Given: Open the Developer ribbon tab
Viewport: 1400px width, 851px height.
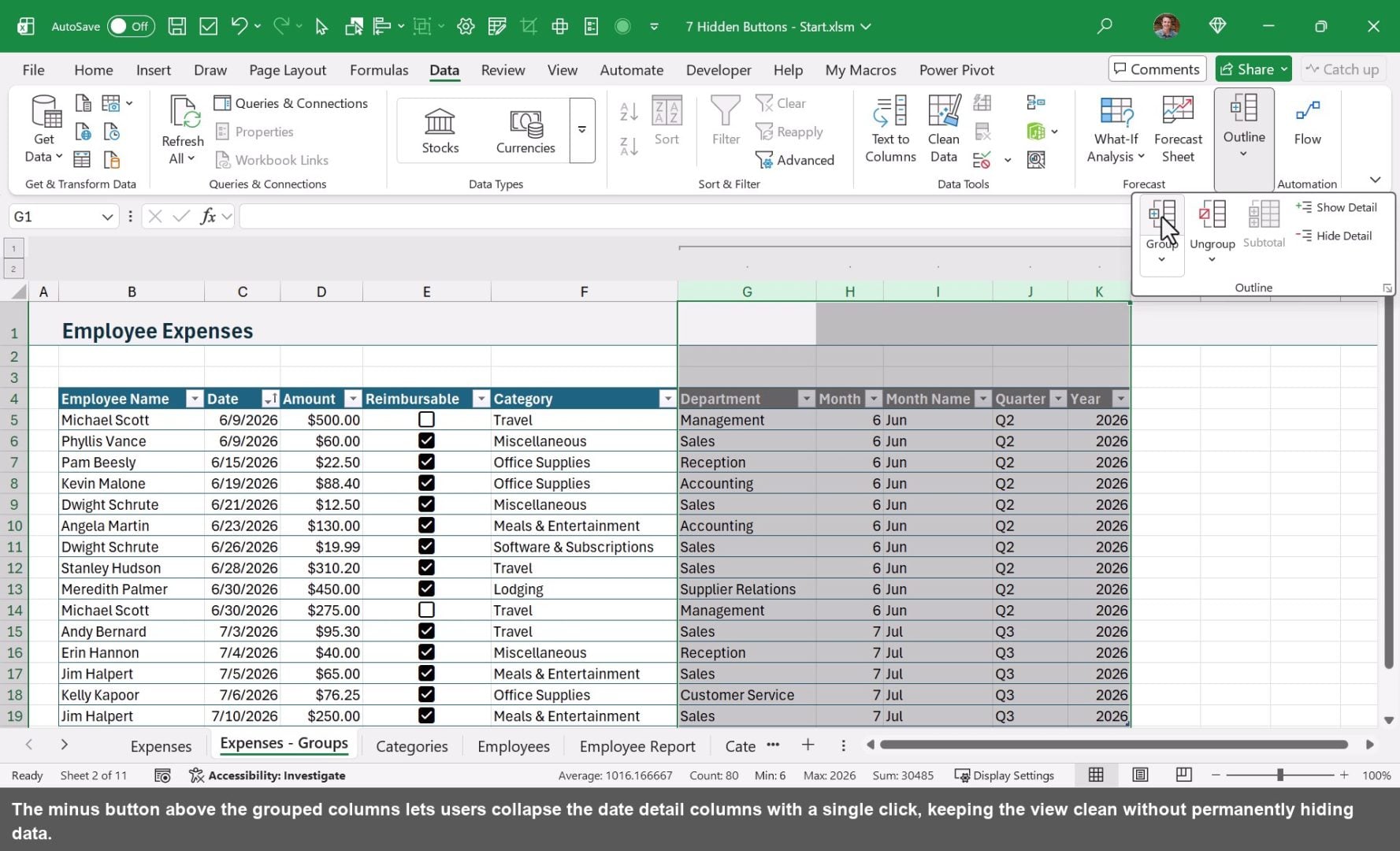Looking at the screenshot, I should [x=719, y=70].
